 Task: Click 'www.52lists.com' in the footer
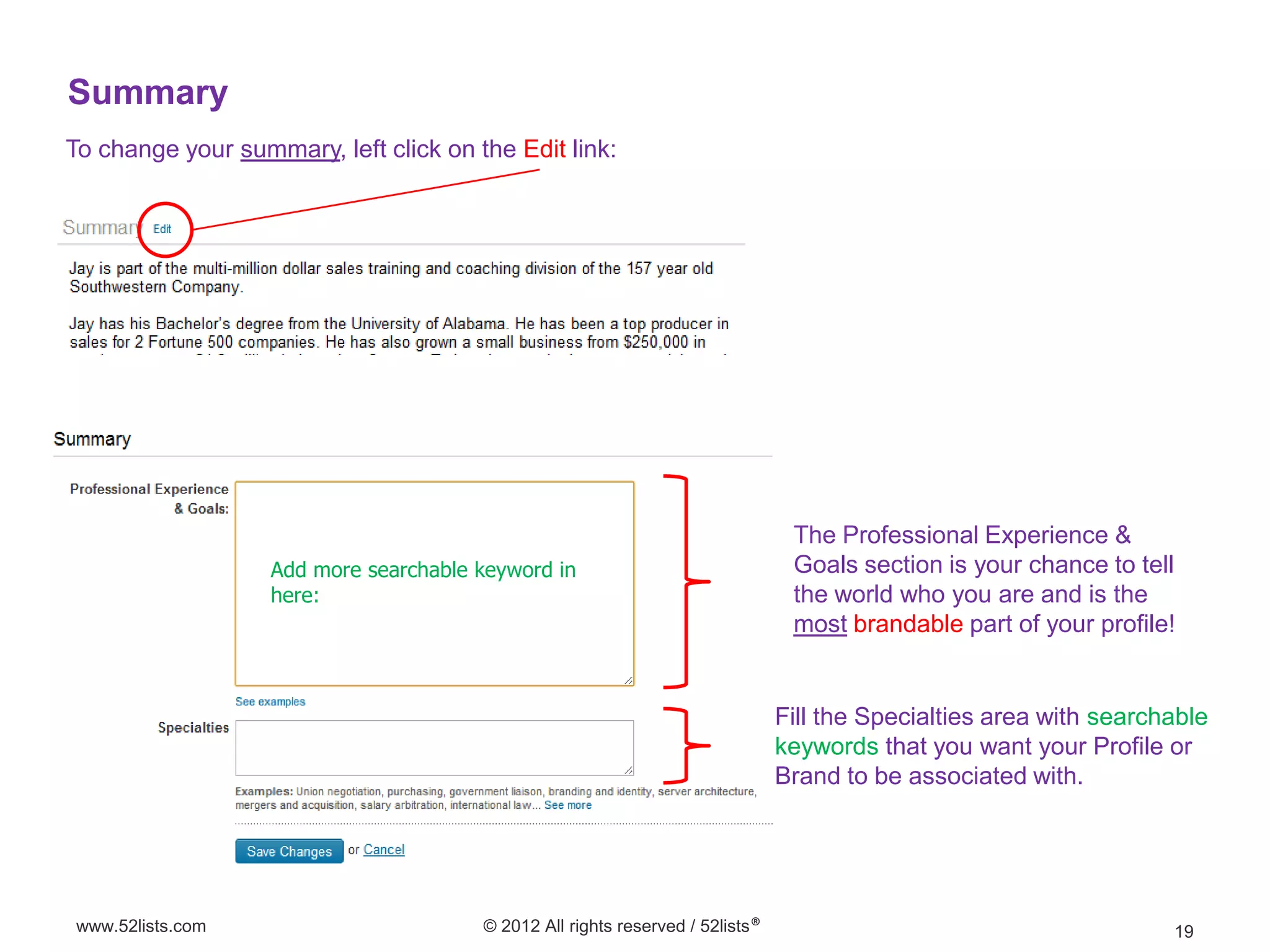tap(141, 926)
